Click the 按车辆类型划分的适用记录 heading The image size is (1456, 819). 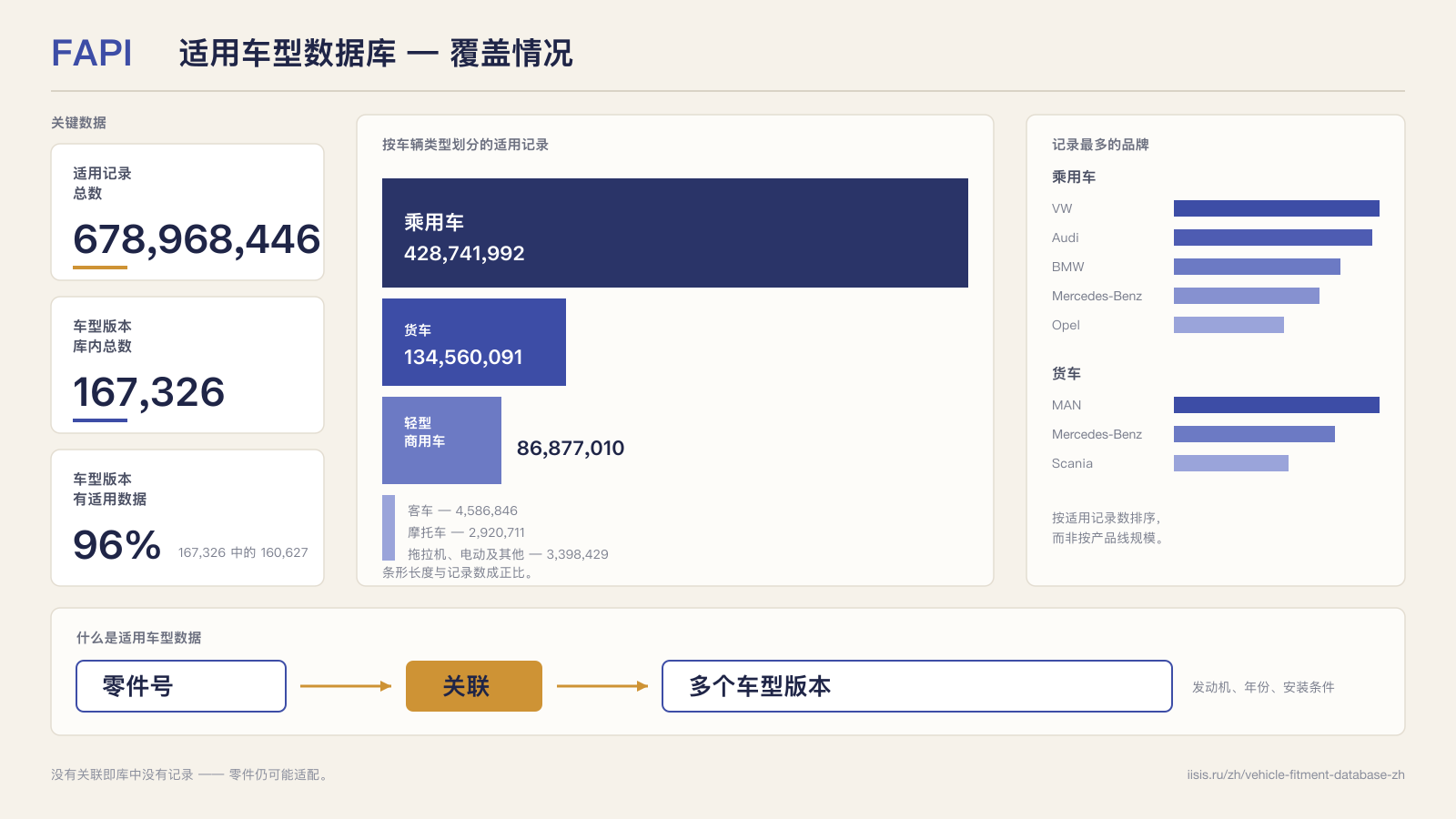pos(465,145)
